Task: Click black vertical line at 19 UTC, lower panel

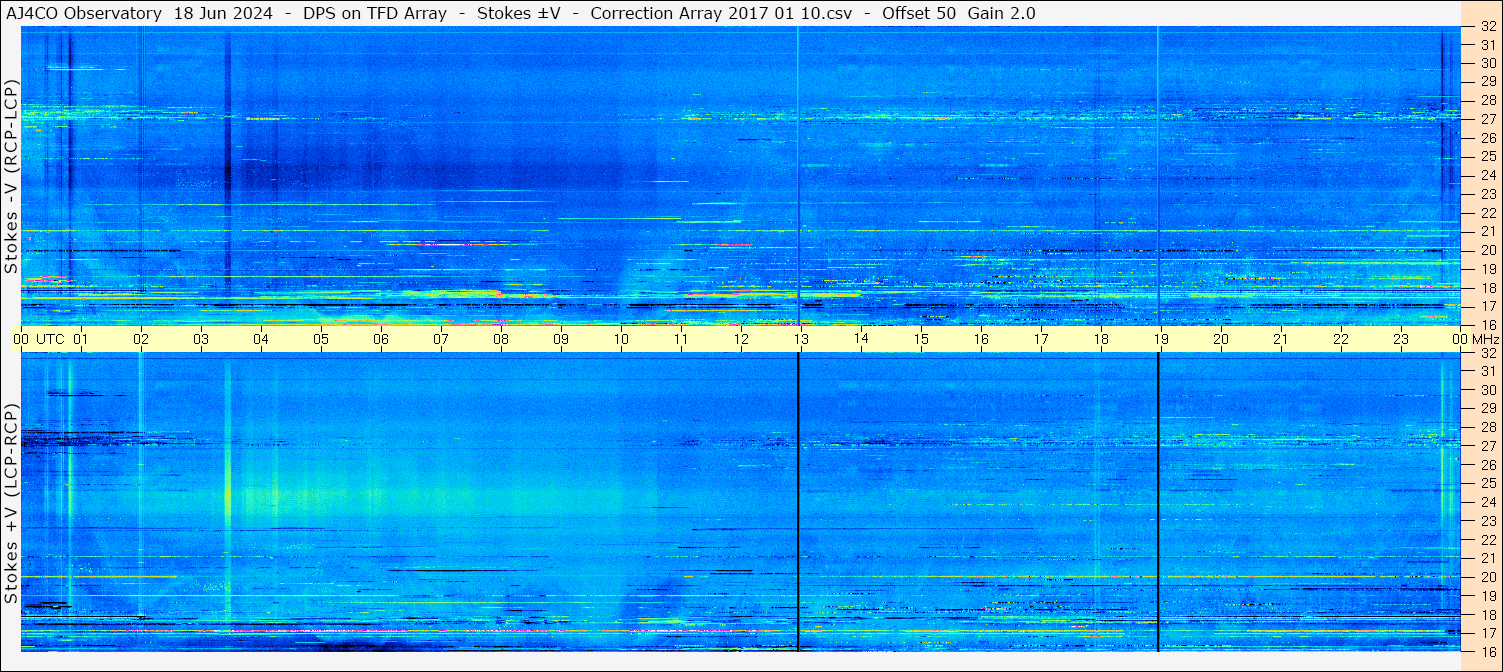Action: pos(1158,502)
